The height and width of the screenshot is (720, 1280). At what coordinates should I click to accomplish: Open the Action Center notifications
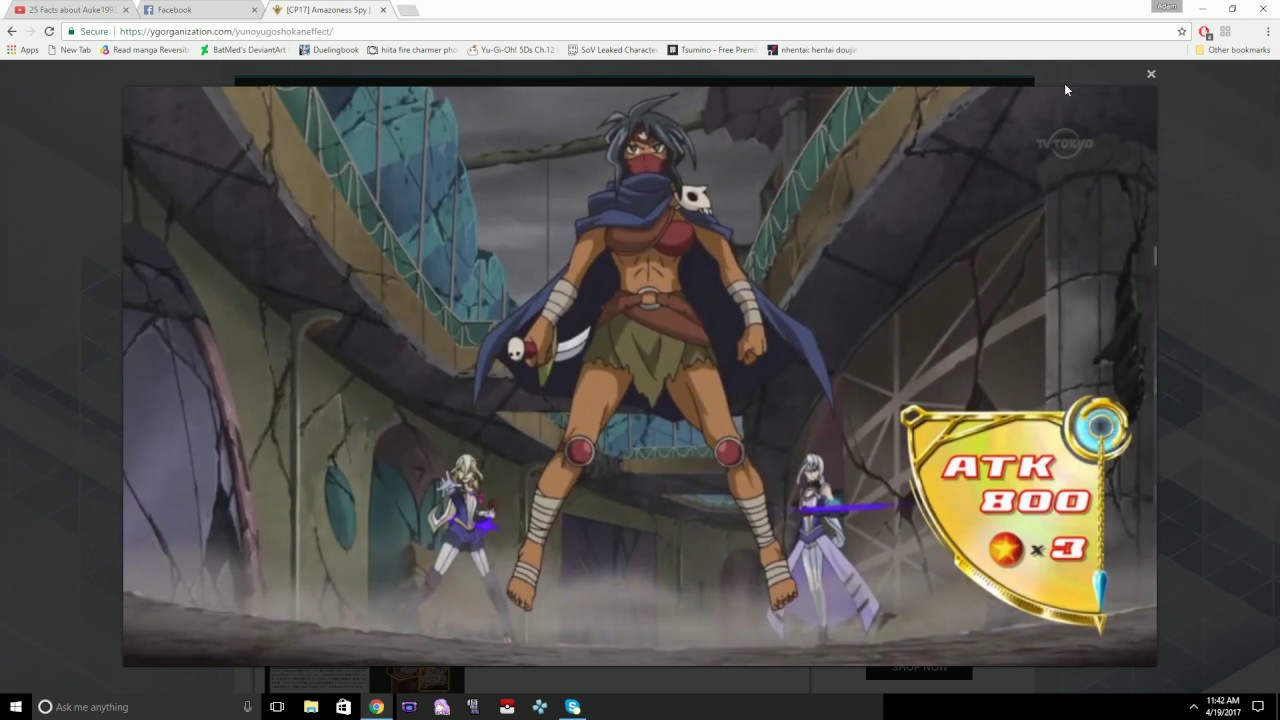point(1258,707)
